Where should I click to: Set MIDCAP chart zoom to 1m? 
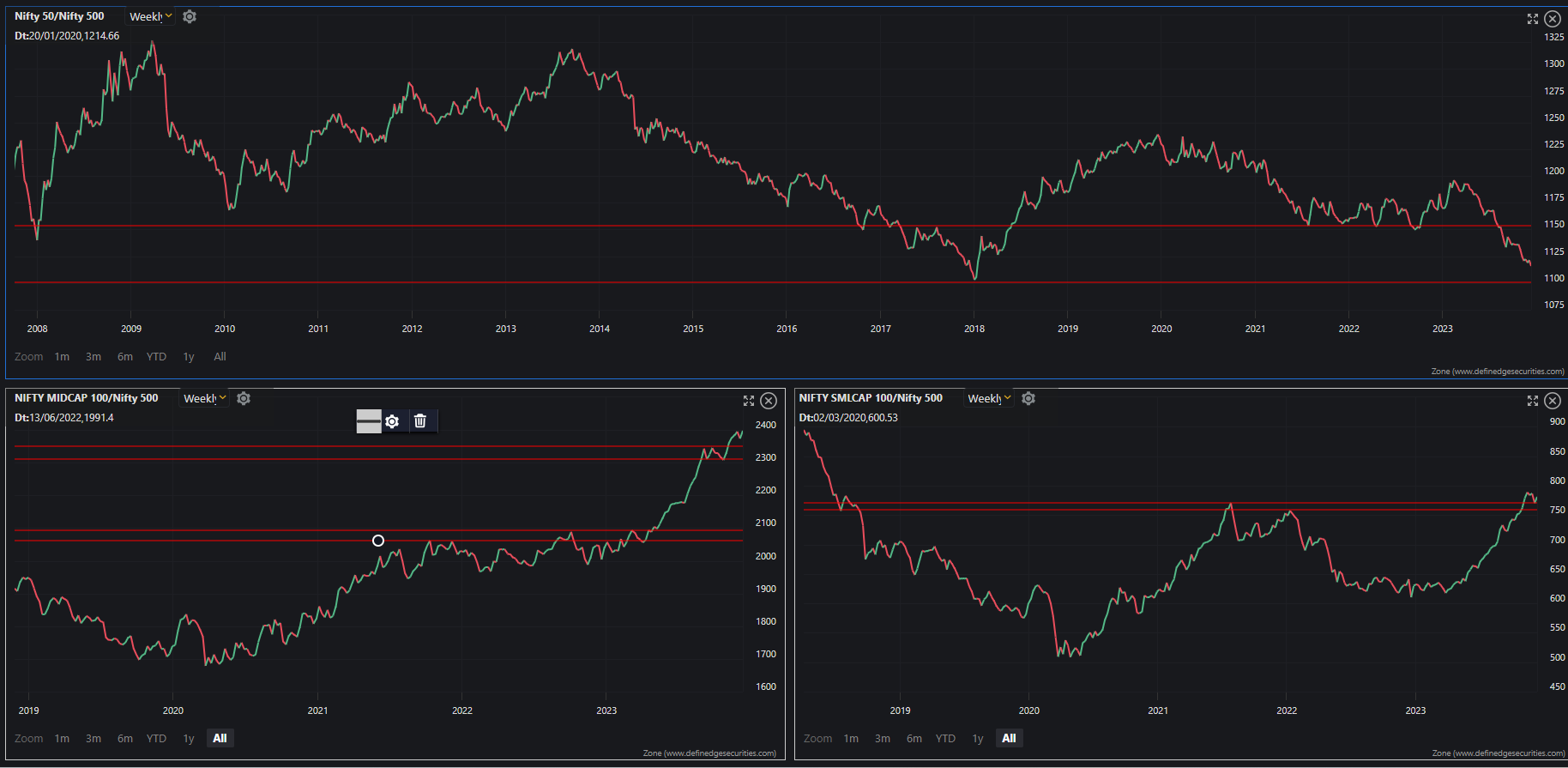[x=62, y=739]
